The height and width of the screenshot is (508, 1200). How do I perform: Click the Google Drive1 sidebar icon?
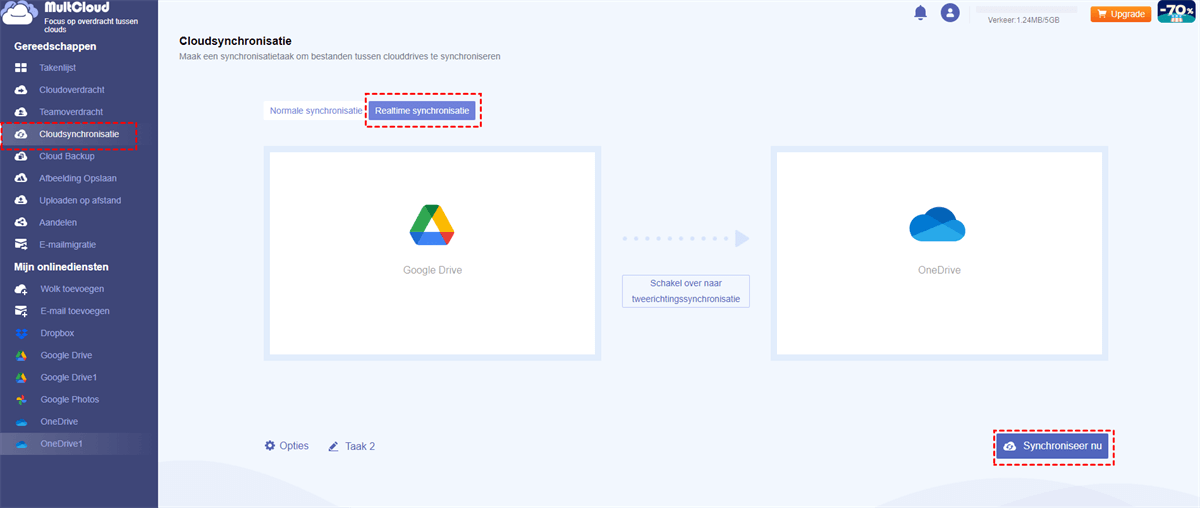21,377
